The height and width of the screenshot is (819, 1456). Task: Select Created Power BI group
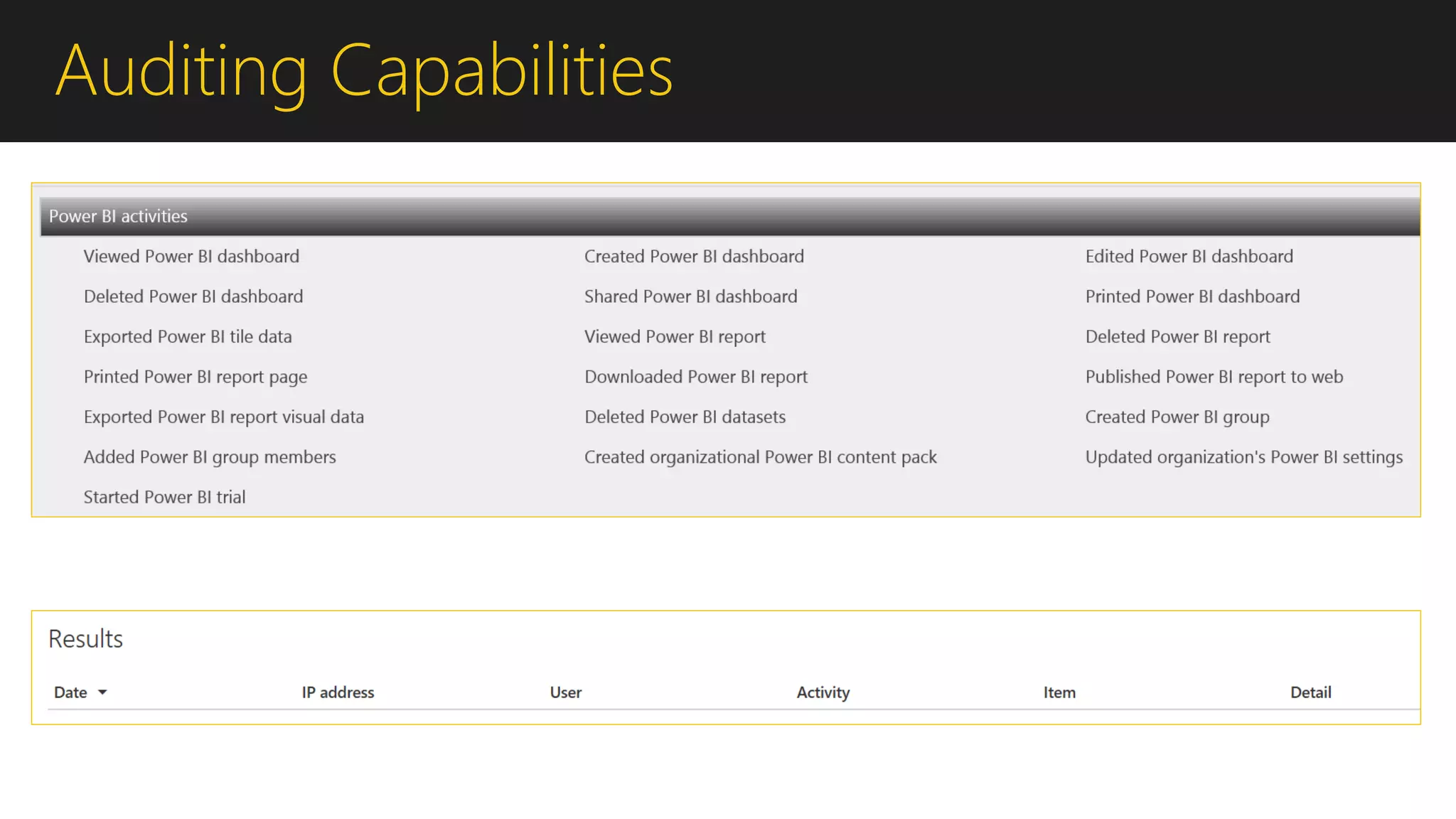click(x=1177, y=417)
